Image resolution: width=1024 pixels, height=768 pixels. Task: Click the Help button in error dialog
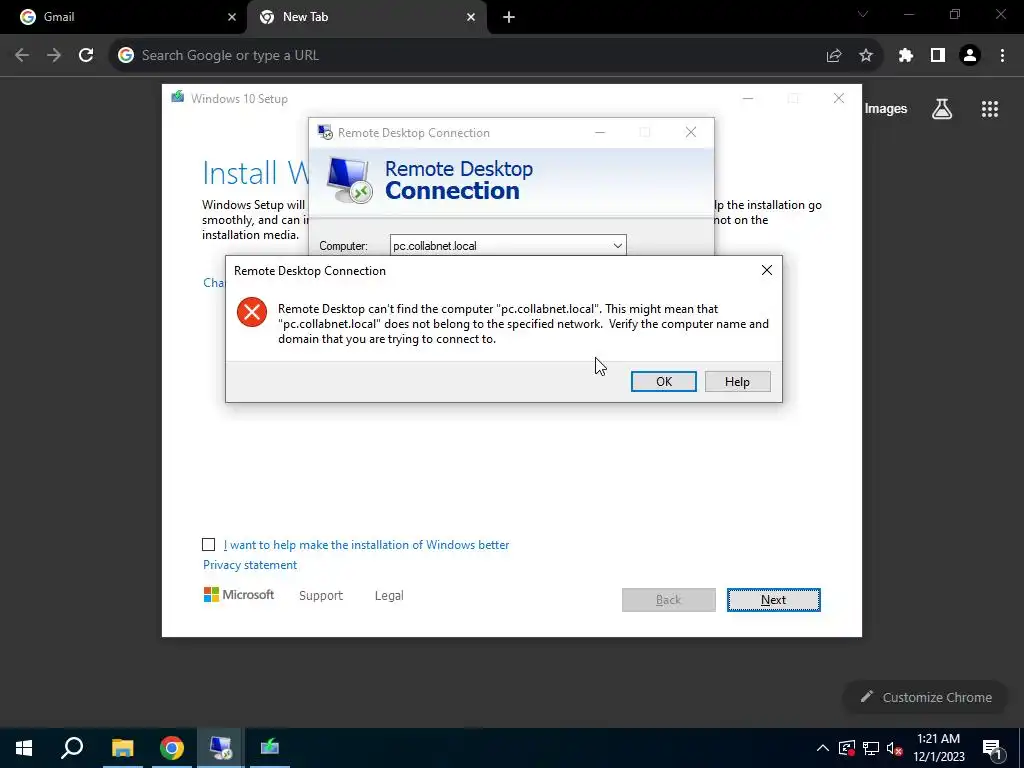tap(737, 381)
